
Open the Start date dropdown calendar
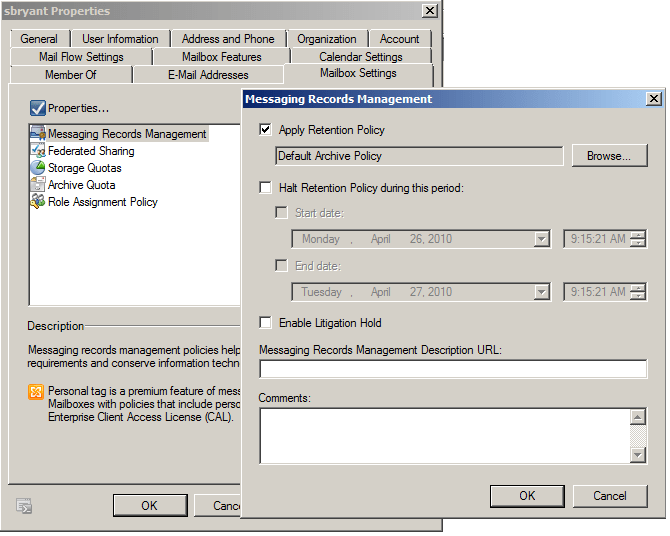pyautogui.click(x=541, y=240)
